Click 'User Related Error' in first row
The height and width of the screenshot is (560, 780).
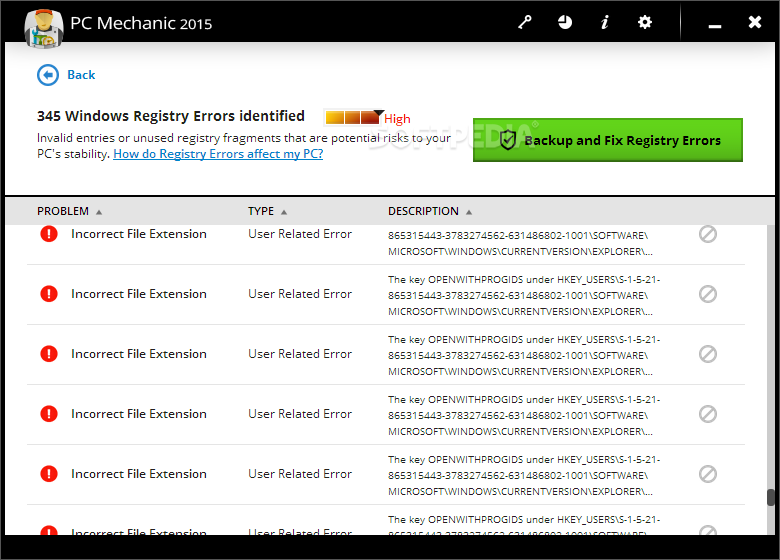pyautogui.click(x=300, y=234)
